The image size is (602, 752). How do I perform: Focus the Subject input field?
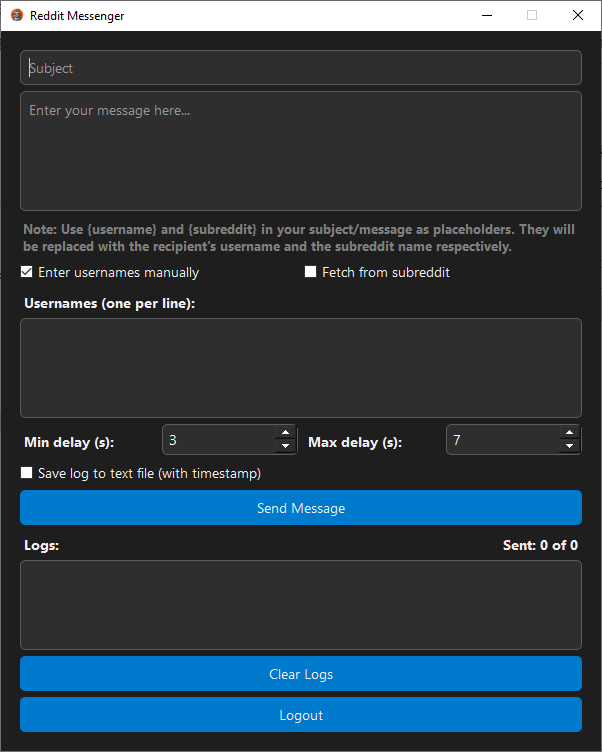(x=301, y=68)
